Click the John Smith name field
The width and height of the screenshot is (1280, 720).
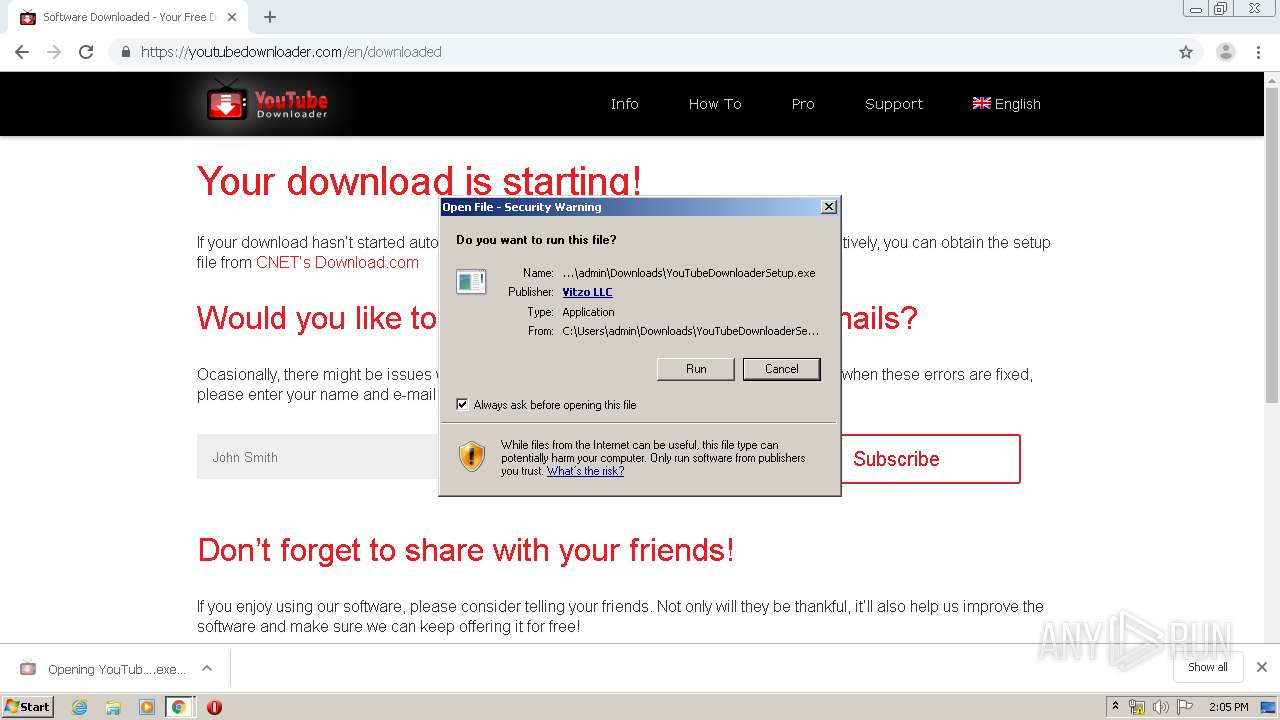318,457
